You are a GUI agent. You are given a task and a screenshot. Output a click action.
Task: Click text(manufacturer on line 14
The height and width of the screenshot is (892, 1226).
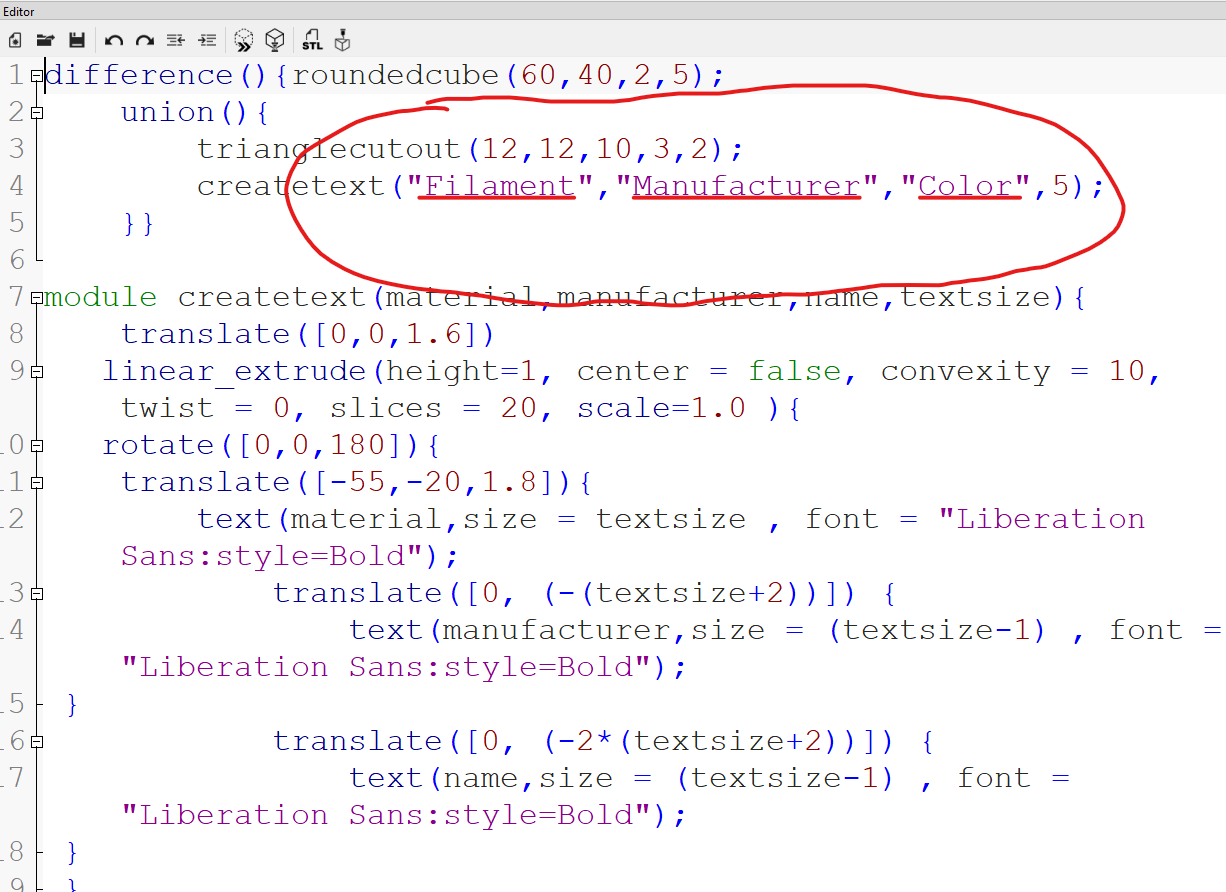[517, 630]
